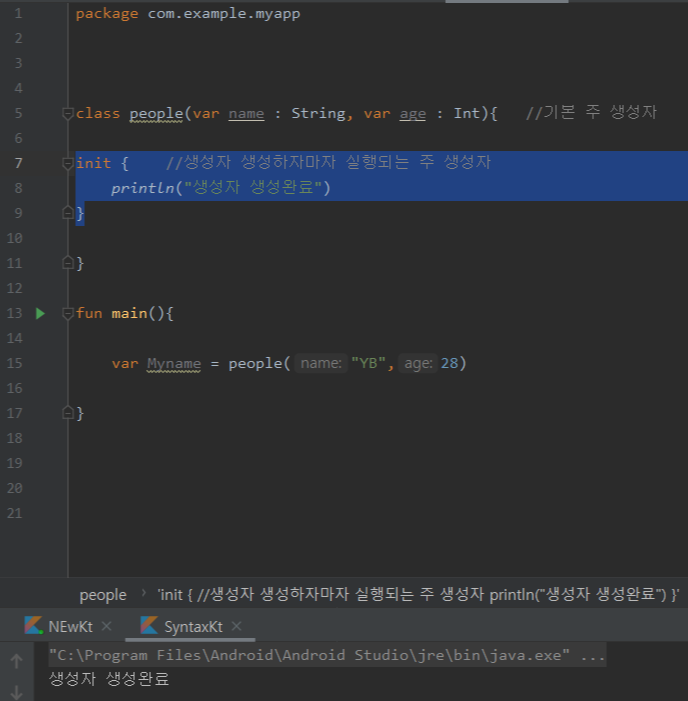Click the people class name on line 5
Screen dimensions: 688x701
[x=156, y=114]
